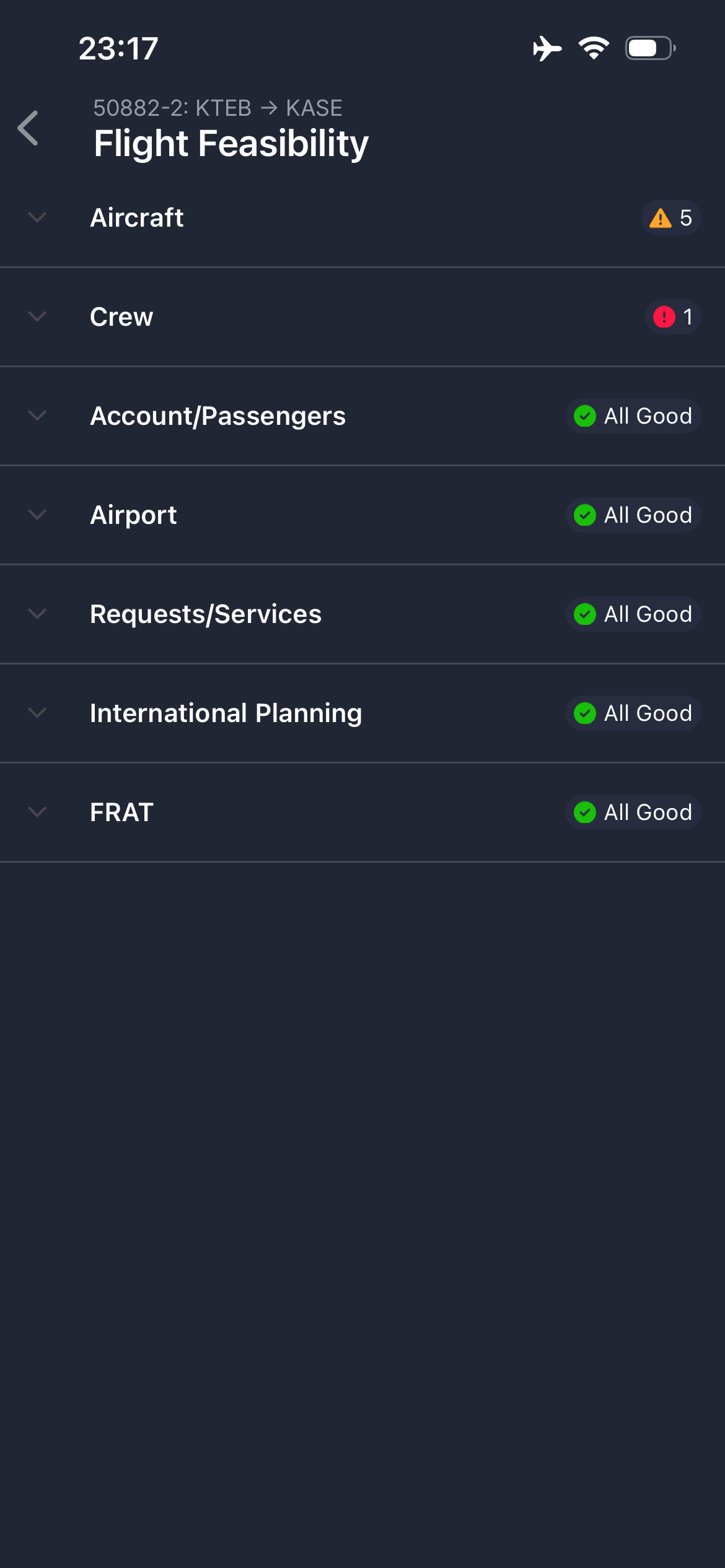
Task: Click the FRAT green checkmark icon
Action: (x=585, y=812)
